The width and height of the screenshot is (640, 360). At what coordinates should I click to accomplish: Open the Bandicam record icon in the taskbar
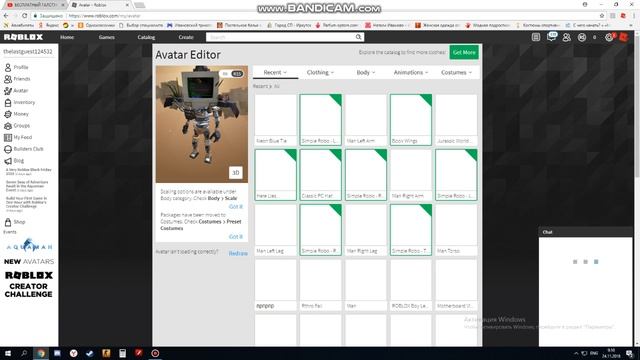(x=155, y=353)
